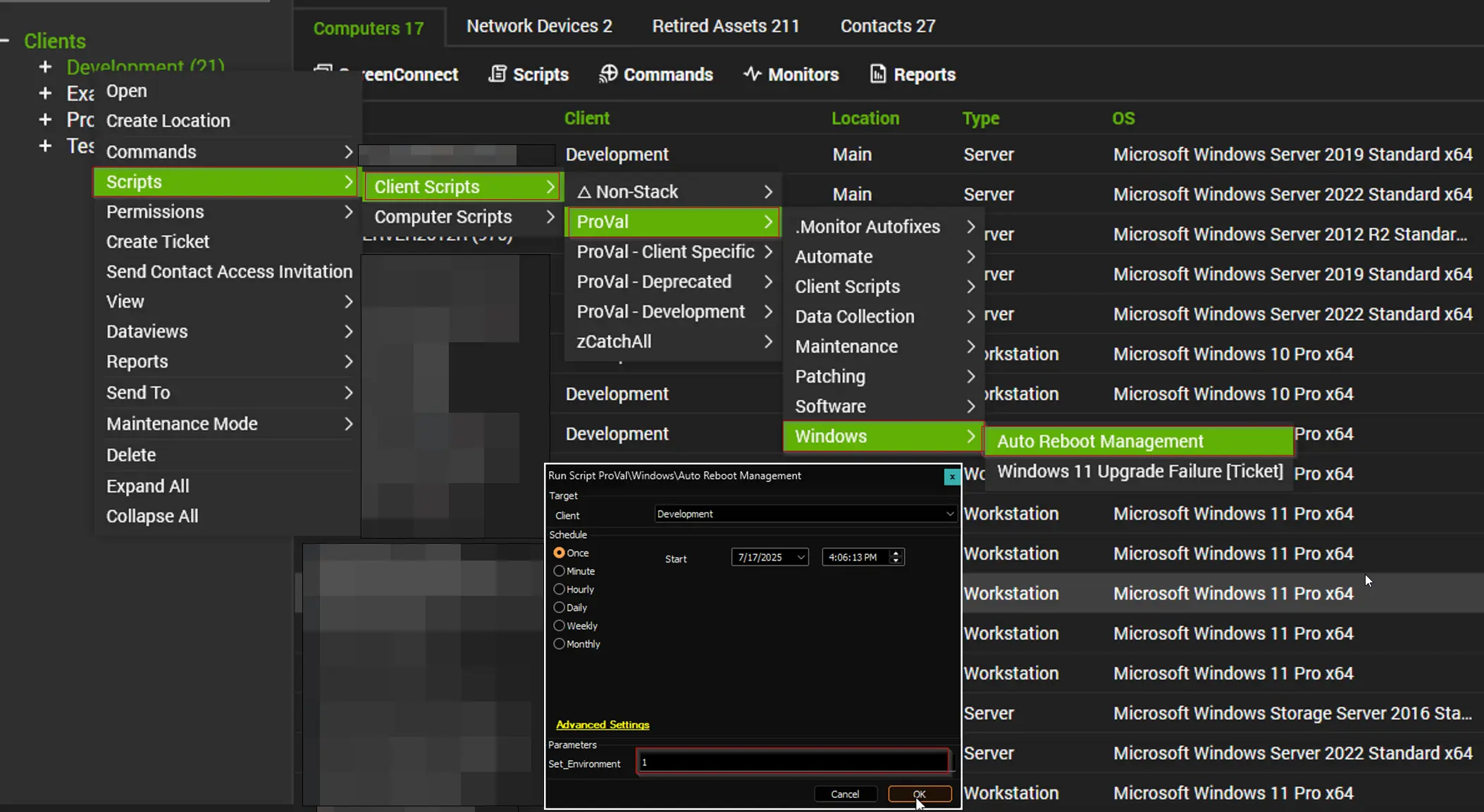Viewport: 1484px width, 812px height.
Task: Choose Open in the context menu
Action: tap(227, 91)
